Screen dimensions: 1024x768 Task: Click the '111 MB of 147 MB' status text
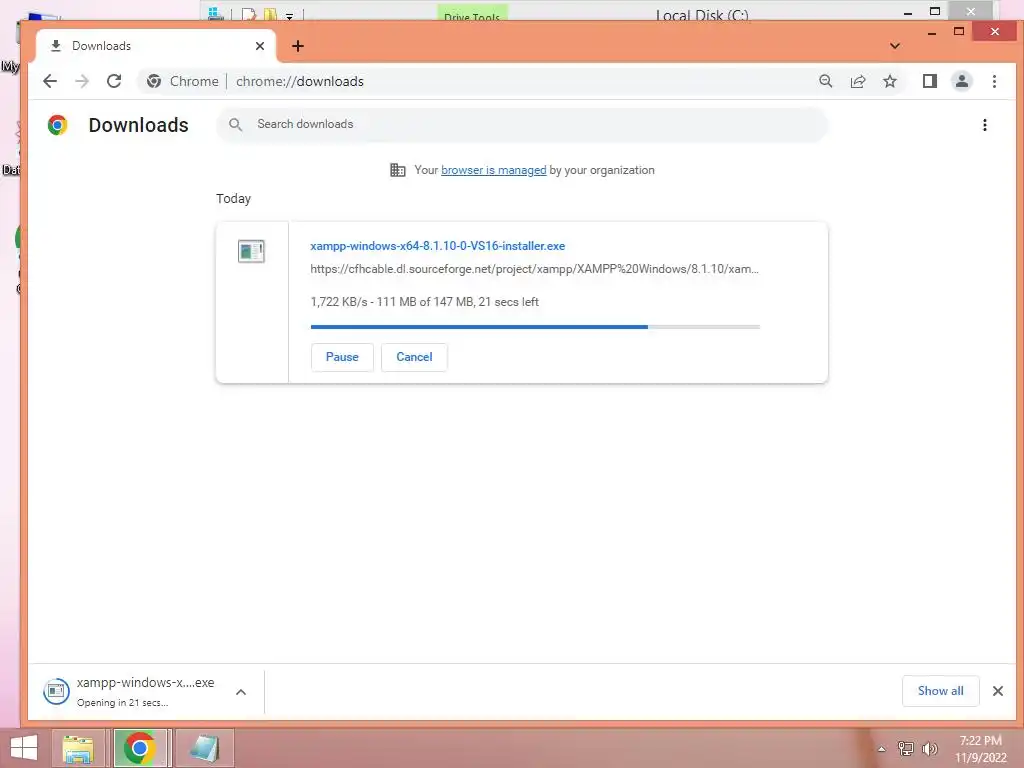click(424, 302)
